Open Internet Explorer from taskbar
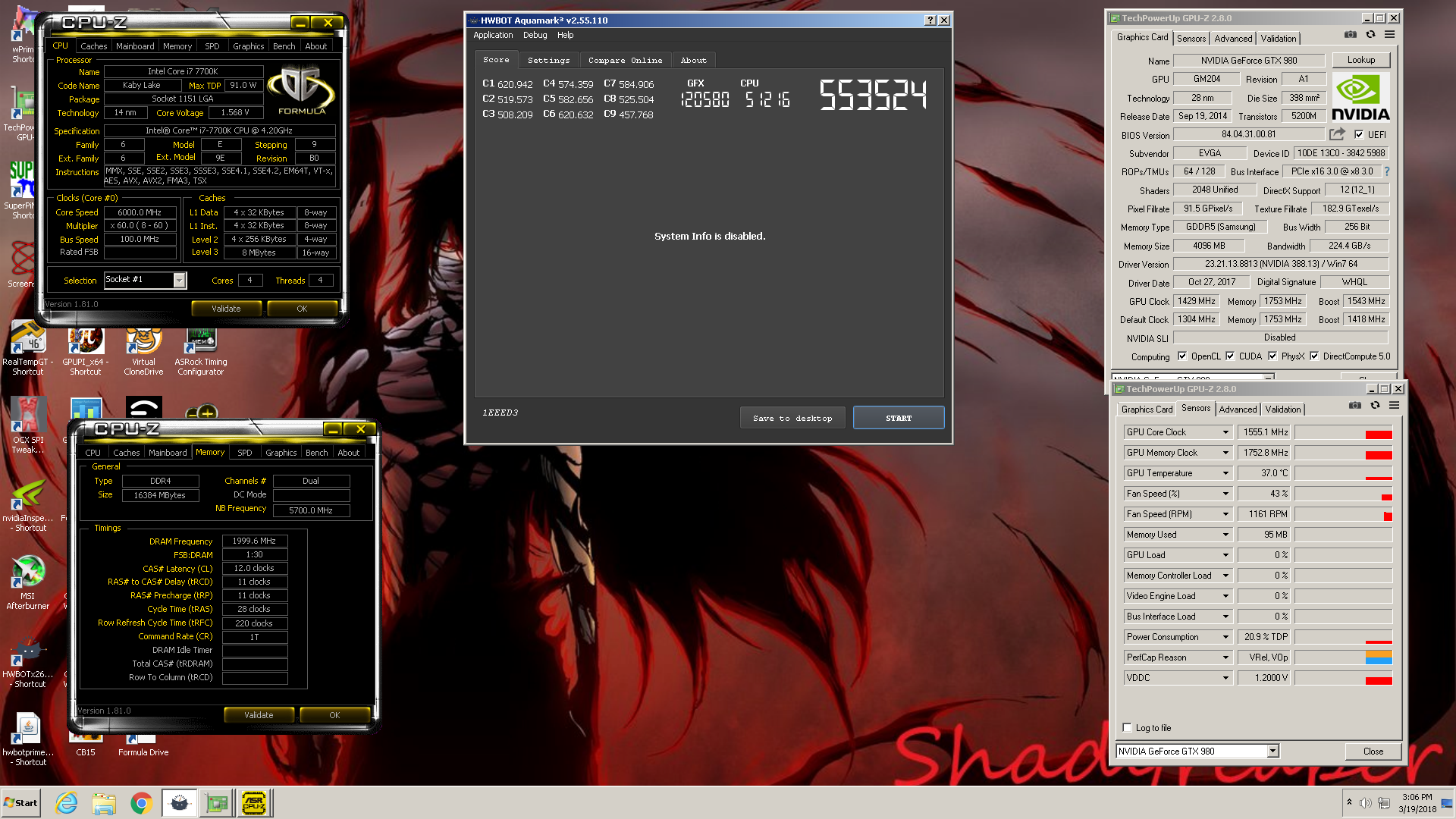This screenshot has height=819, width=1456. [67, 803]
